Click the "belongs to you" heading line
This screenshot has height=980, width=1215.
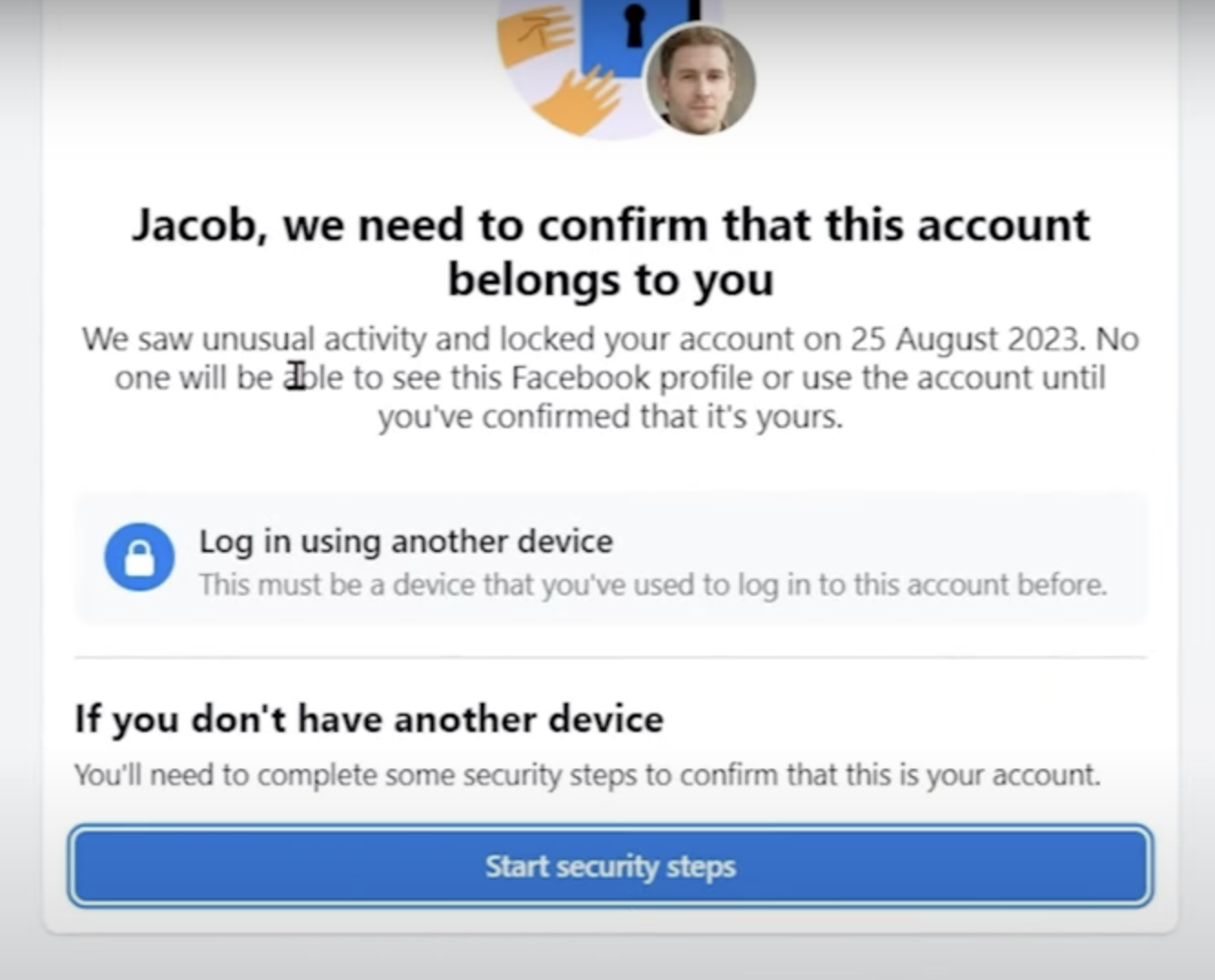610,280
